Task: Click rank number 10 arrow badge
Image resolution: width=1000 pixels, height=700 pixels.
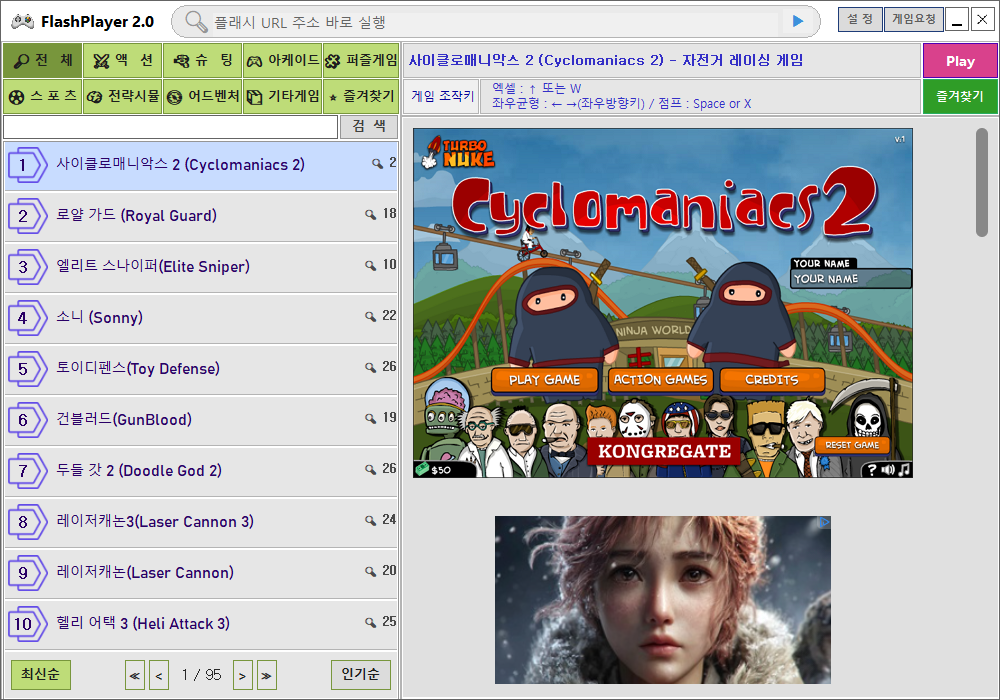Action: tap(27, 624)
